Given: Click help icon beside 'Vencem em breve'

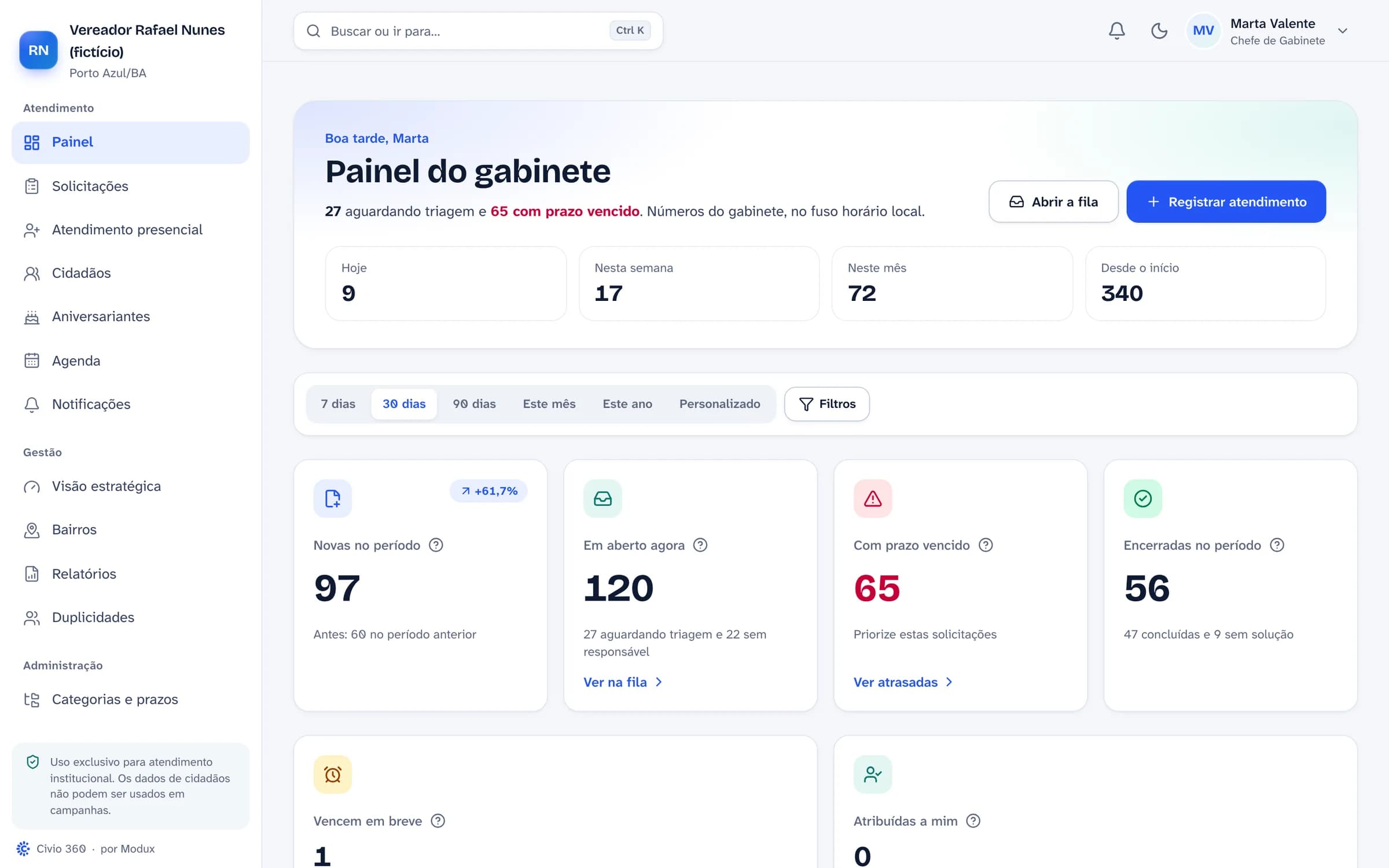Looking at the screenshot, I should click(x=438, y=821).
